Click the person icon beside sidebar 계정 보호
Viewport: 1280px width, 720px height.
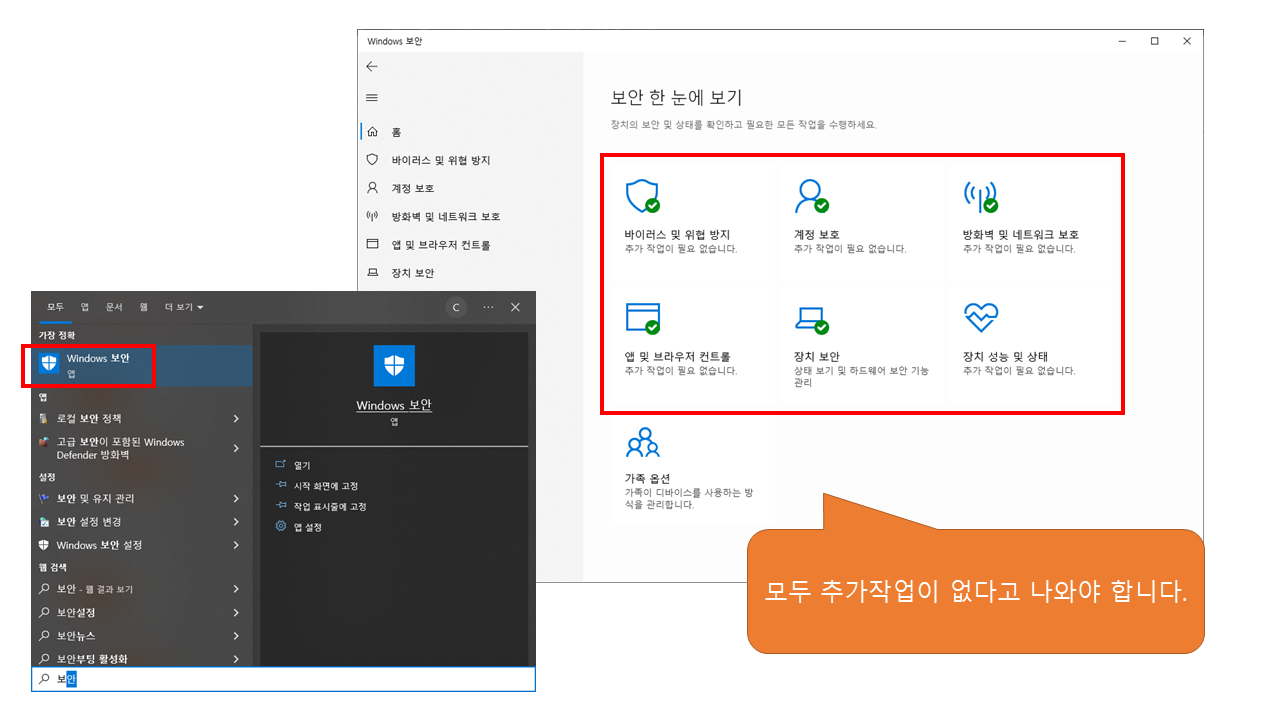(372, 188)
